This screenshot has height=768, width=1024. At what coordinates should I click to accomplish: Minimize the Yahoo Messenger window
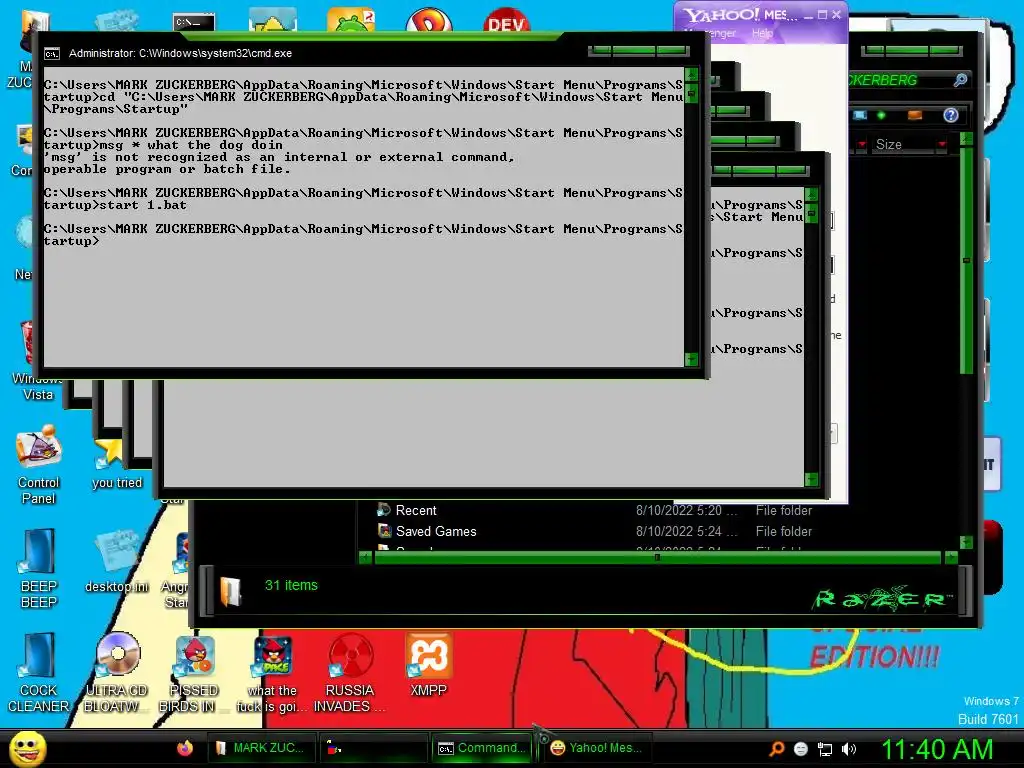click(808, 16)
